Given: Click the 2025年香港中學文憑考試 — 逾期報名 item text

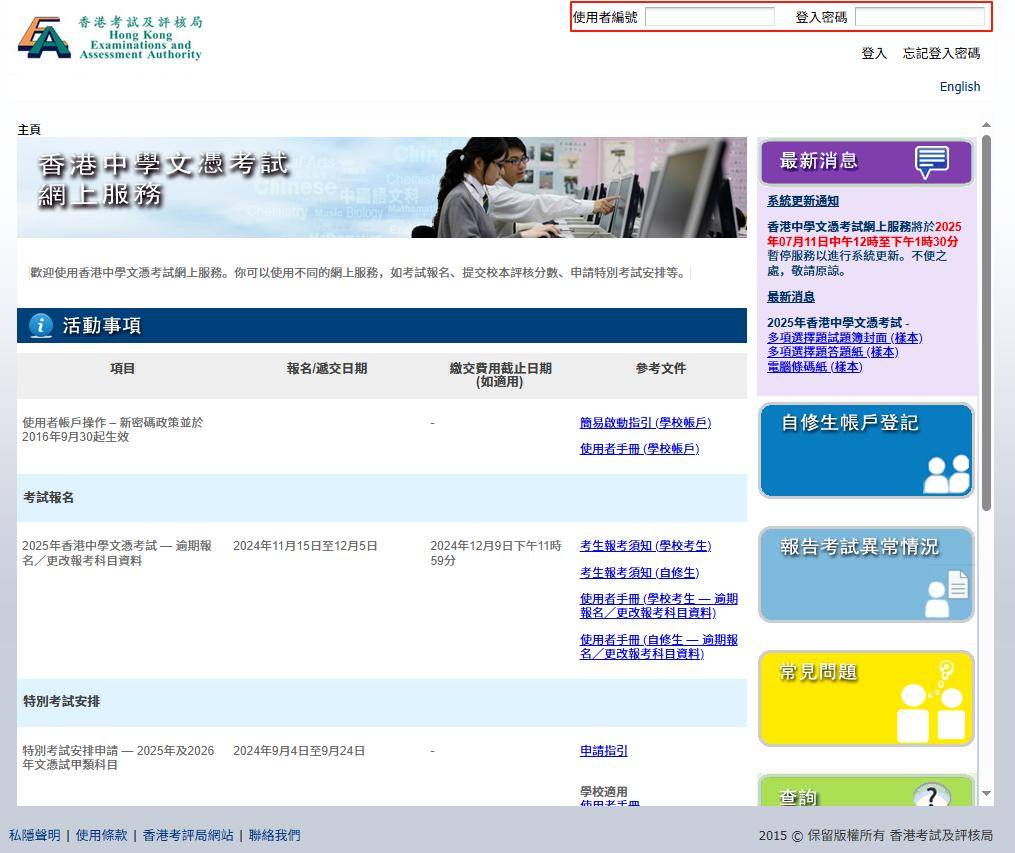Looking at the screenshot, I should (117, 553).
